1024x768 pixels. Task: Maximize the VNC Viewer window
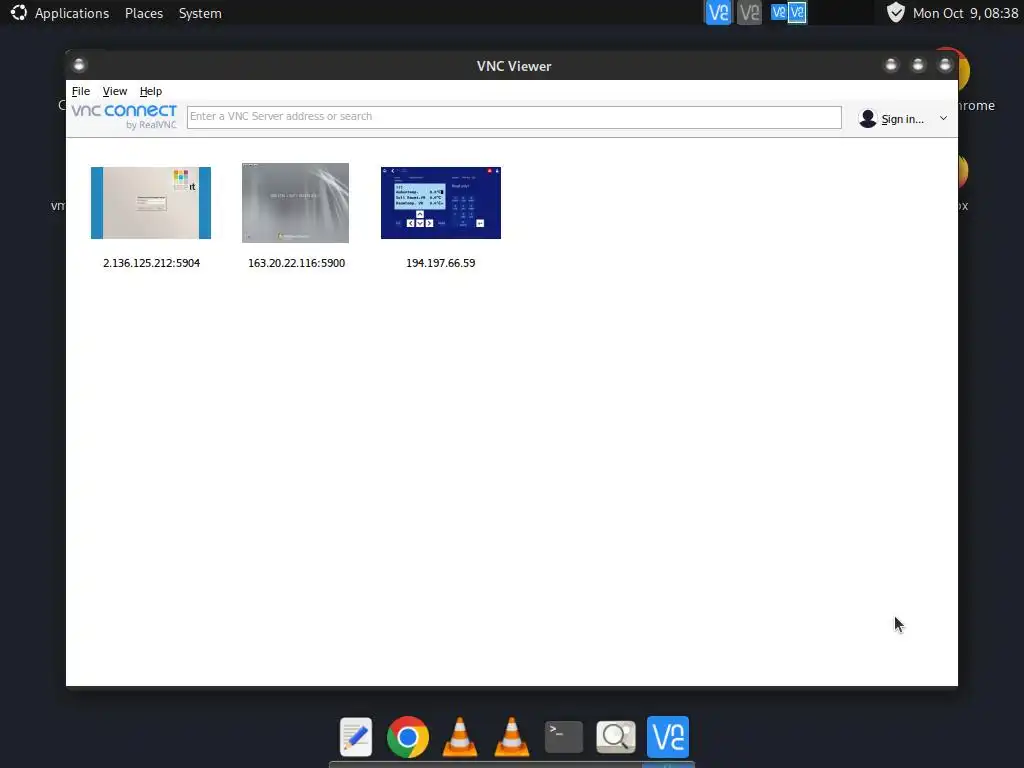pos(918,65)
